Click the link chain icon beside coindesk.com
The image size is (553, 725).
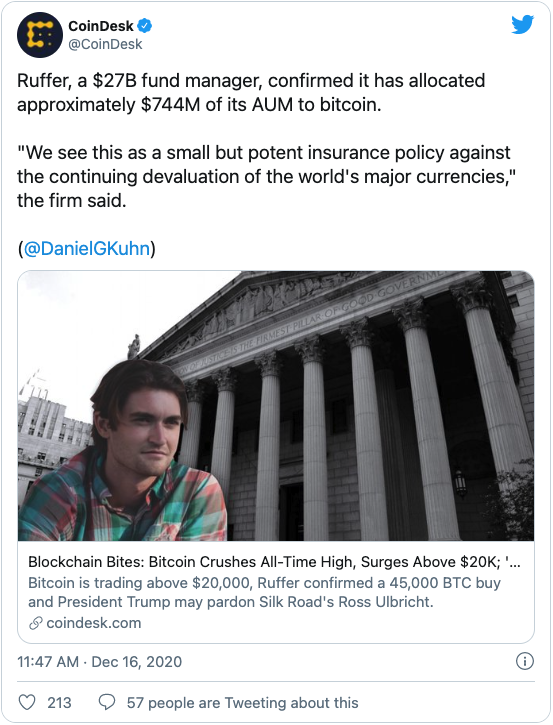[x=36, y=623]
